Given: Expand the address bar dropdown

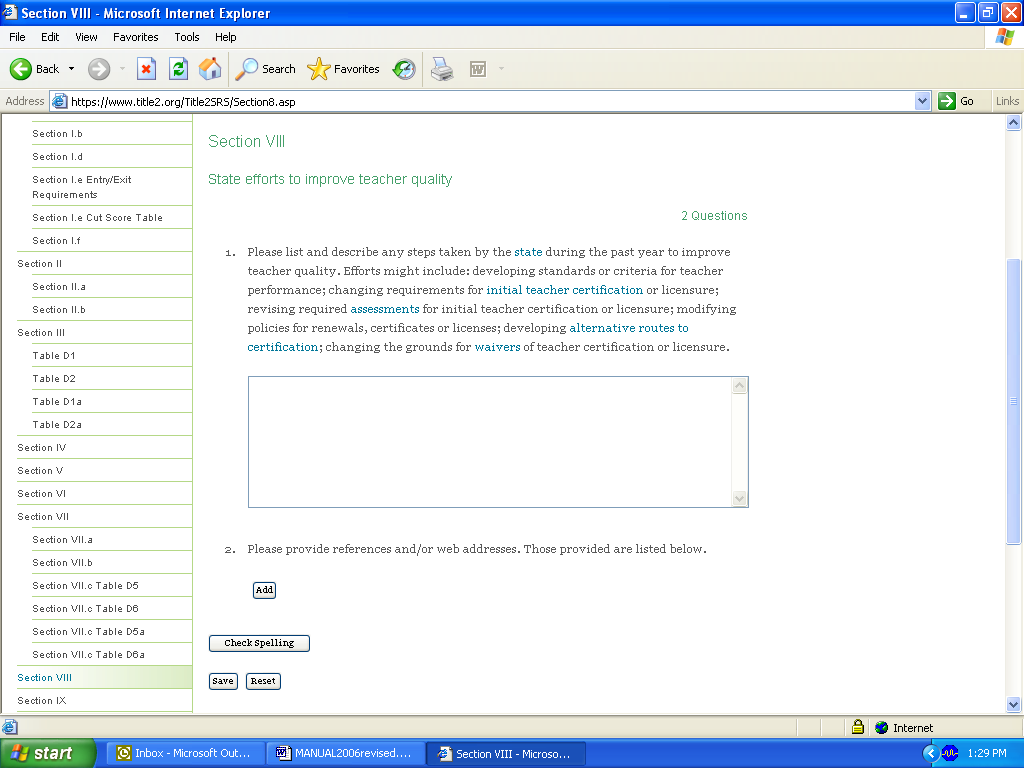Looking at the screenshot, I should click(922, 101).
